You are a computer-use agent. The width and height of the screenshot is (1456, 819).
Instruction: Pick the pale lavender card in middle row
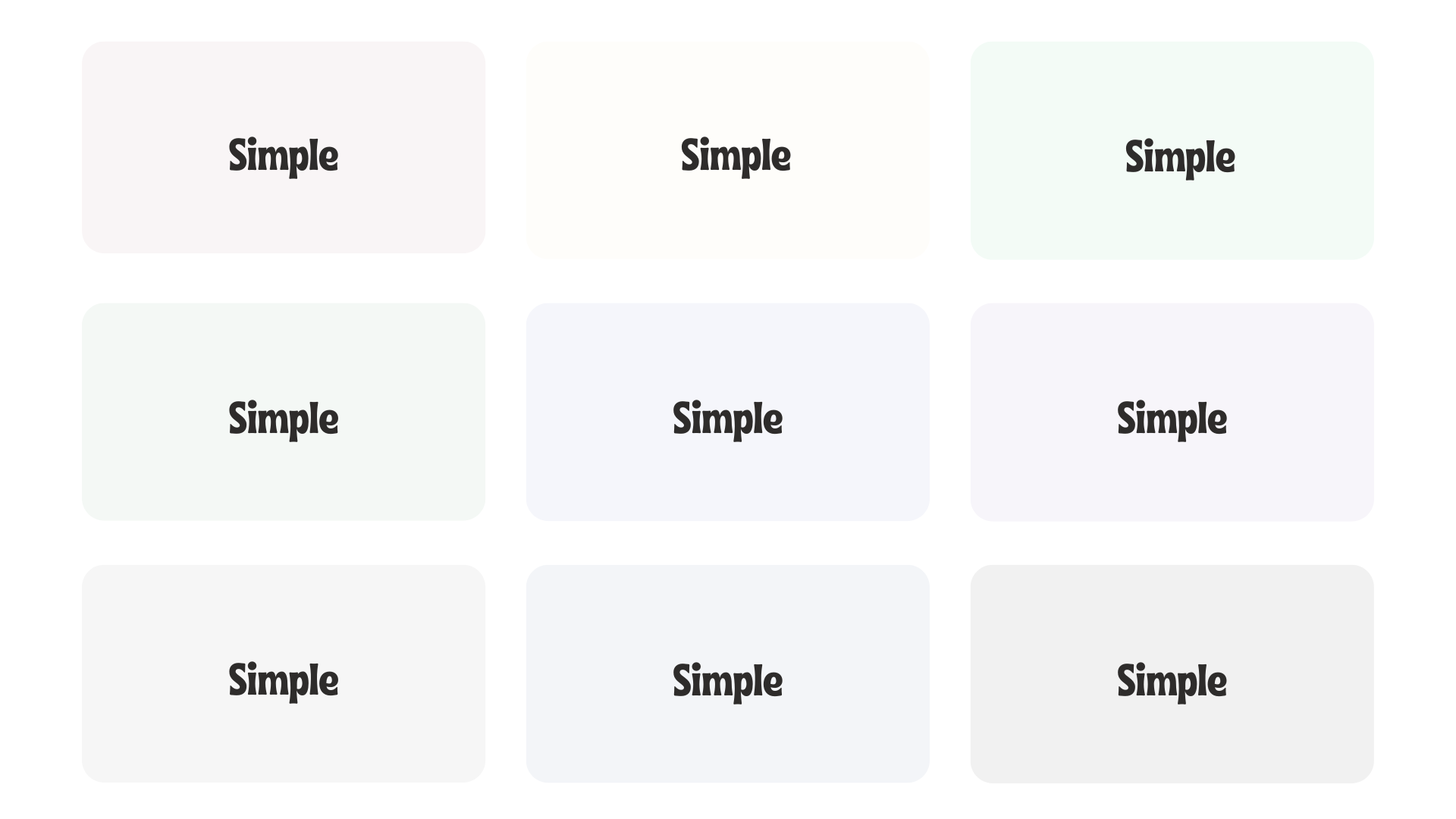point(1172,412)
